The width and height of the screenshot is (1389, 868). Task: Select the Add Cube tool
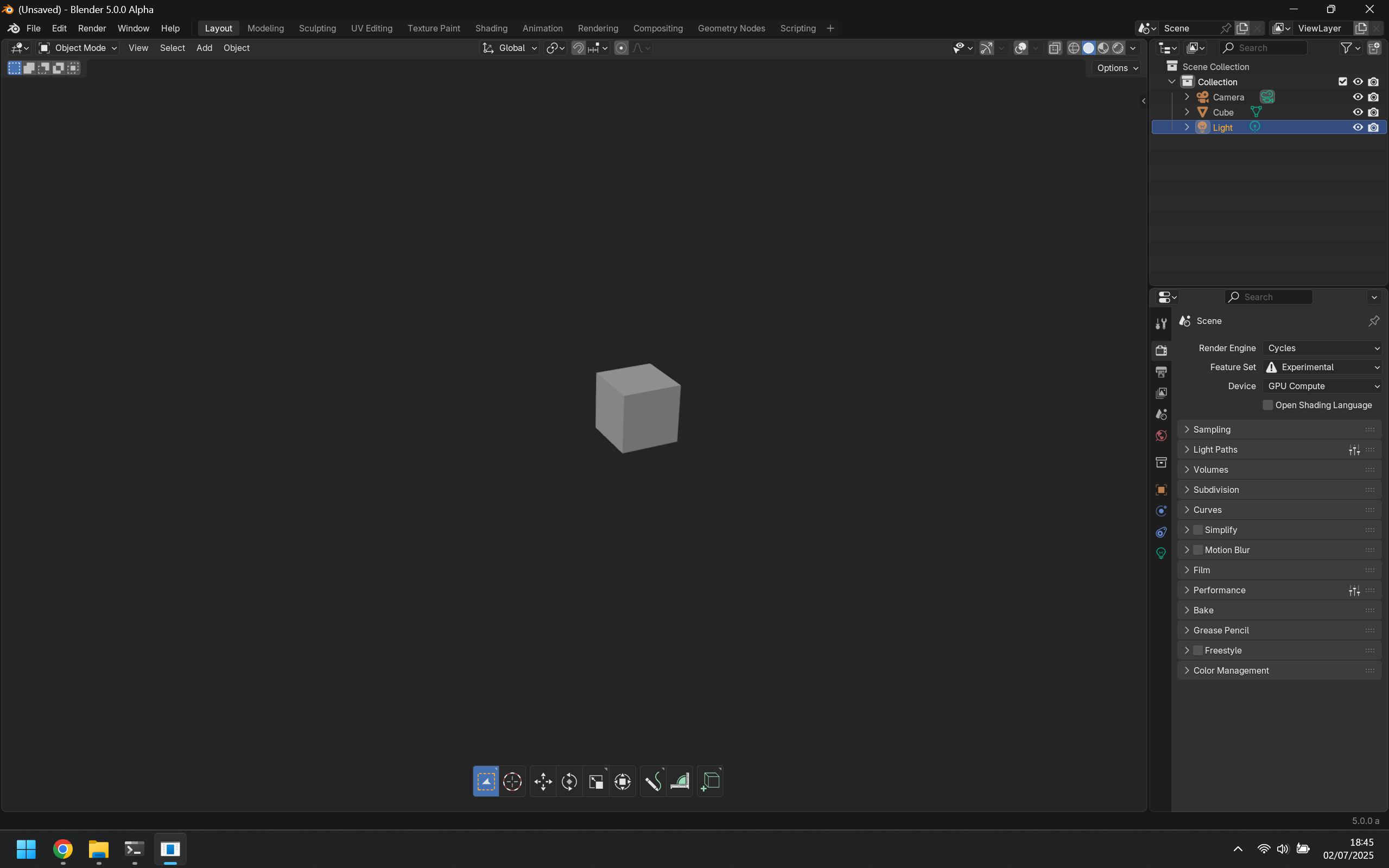point(711,781)
